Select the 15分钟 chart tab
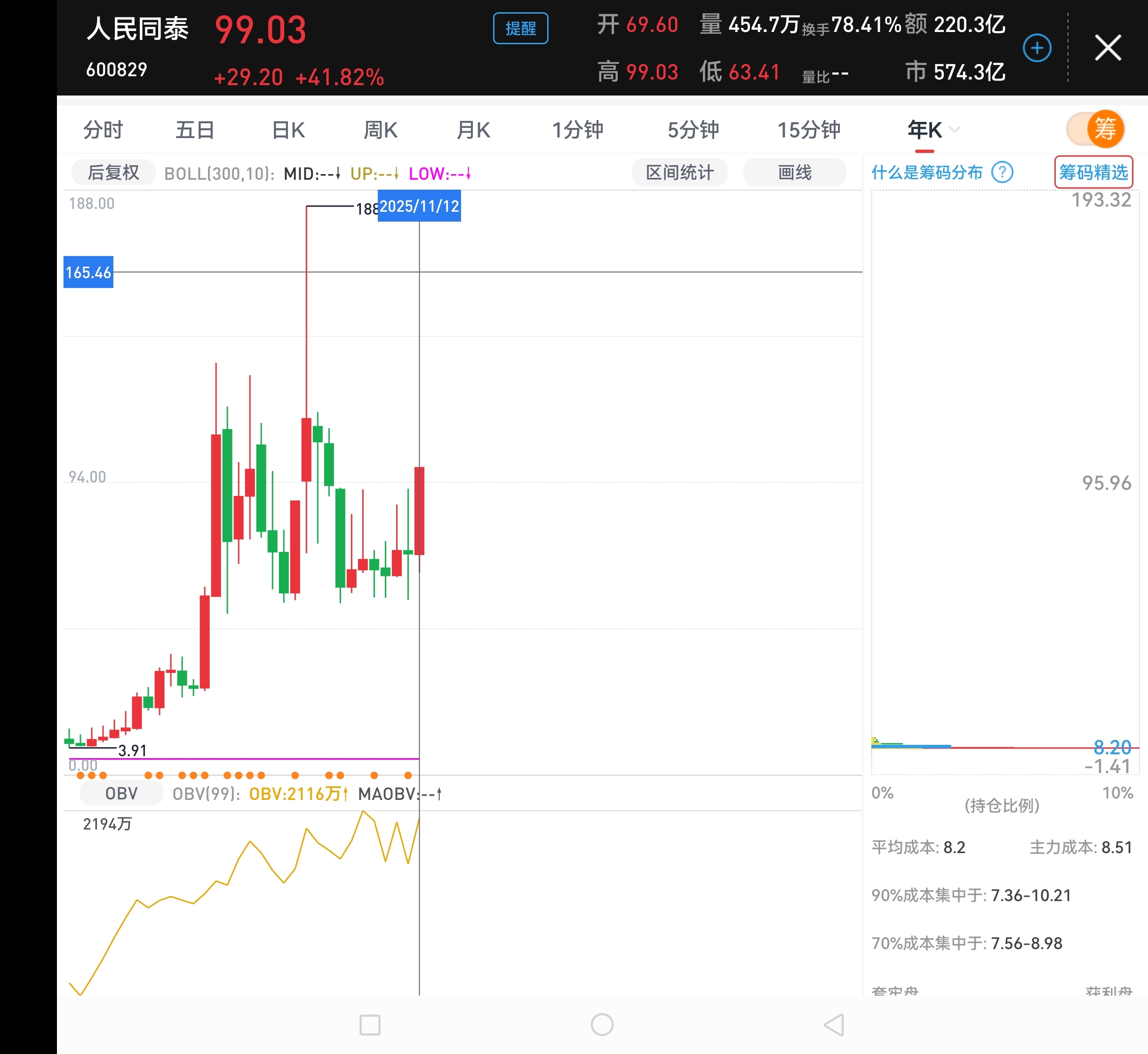Viewport: 1148px width, 1054px height. click(808, 130)
